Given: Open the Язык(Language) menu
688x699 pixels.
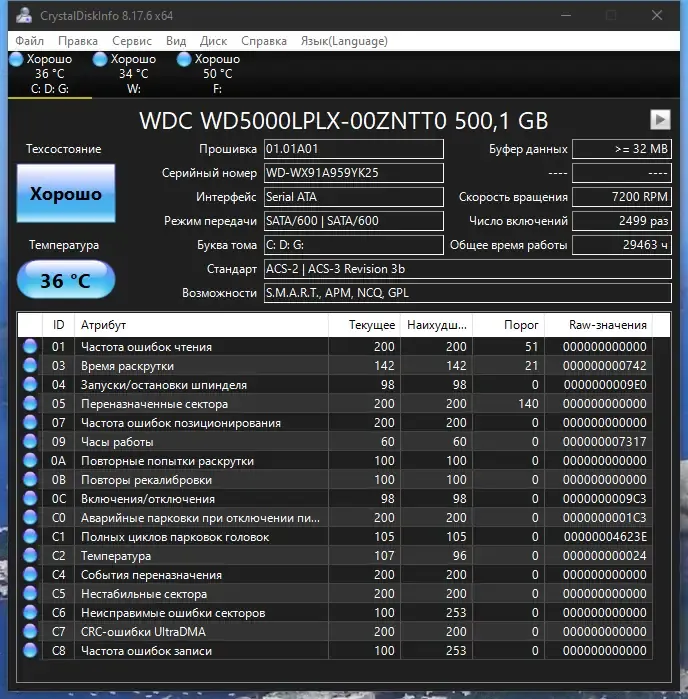Looking at the screenshot, I should 344,41.
